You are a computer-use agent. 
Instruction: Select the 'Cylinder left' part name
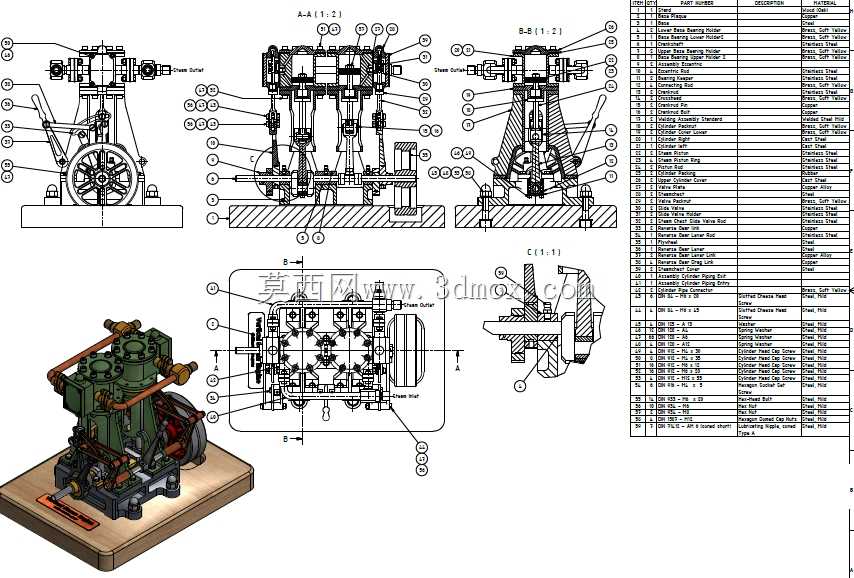pyautogui.click(x=673, y=146)
